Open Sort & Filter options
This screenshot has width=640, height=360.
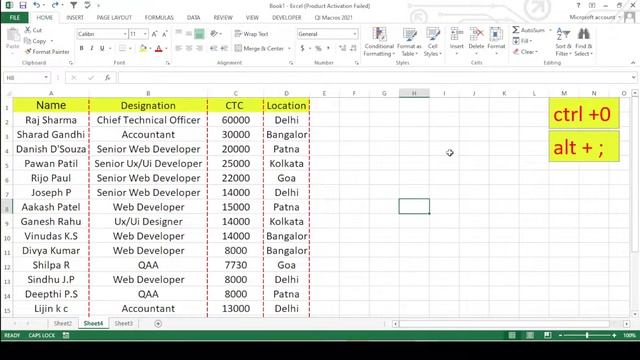click(563, 42)
